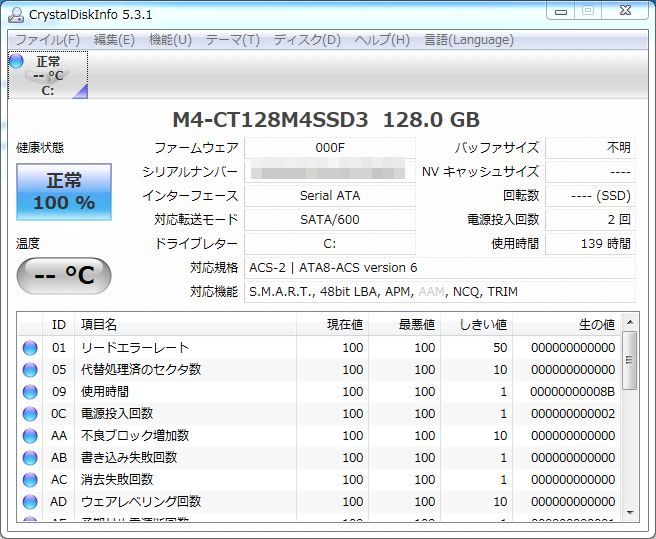Click raw value 000000000002
Screen dimensions: 656x539
point(573,413)
